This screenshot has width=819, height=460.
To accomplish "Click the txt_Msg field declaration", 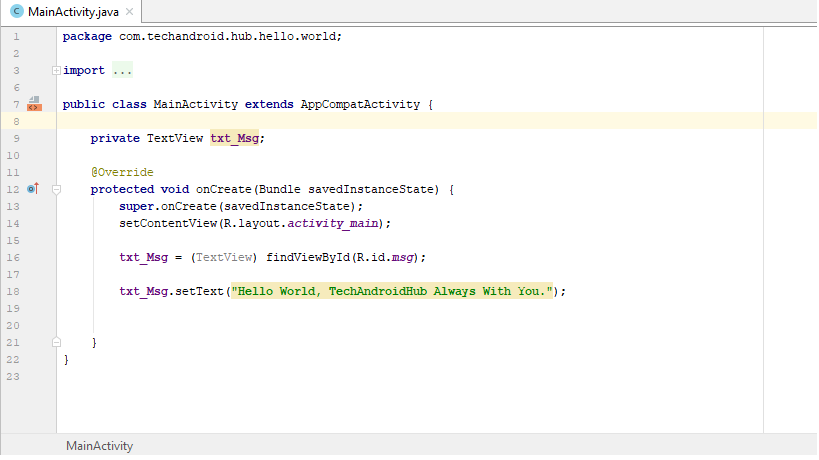I will click(237, 138).
